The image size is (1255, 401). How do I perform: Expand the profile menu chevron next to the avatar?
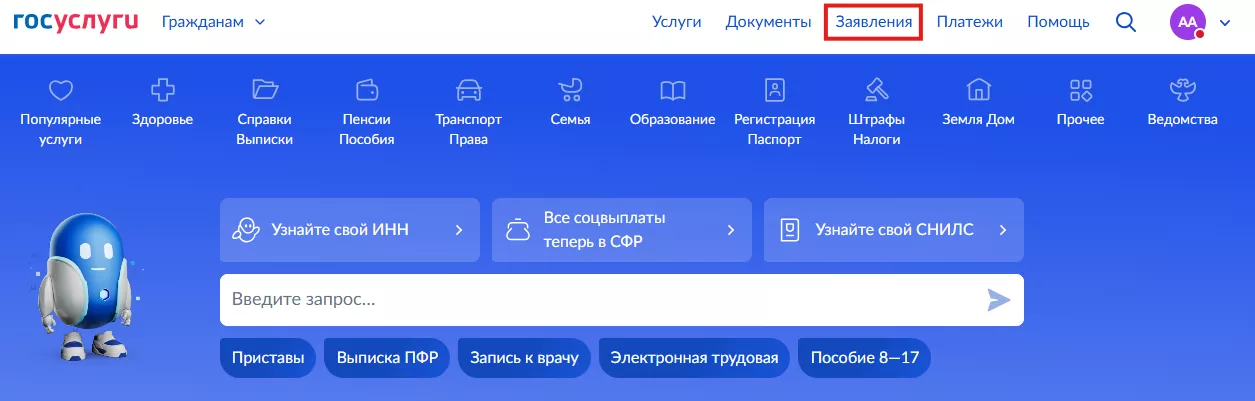pos(1225,23)
